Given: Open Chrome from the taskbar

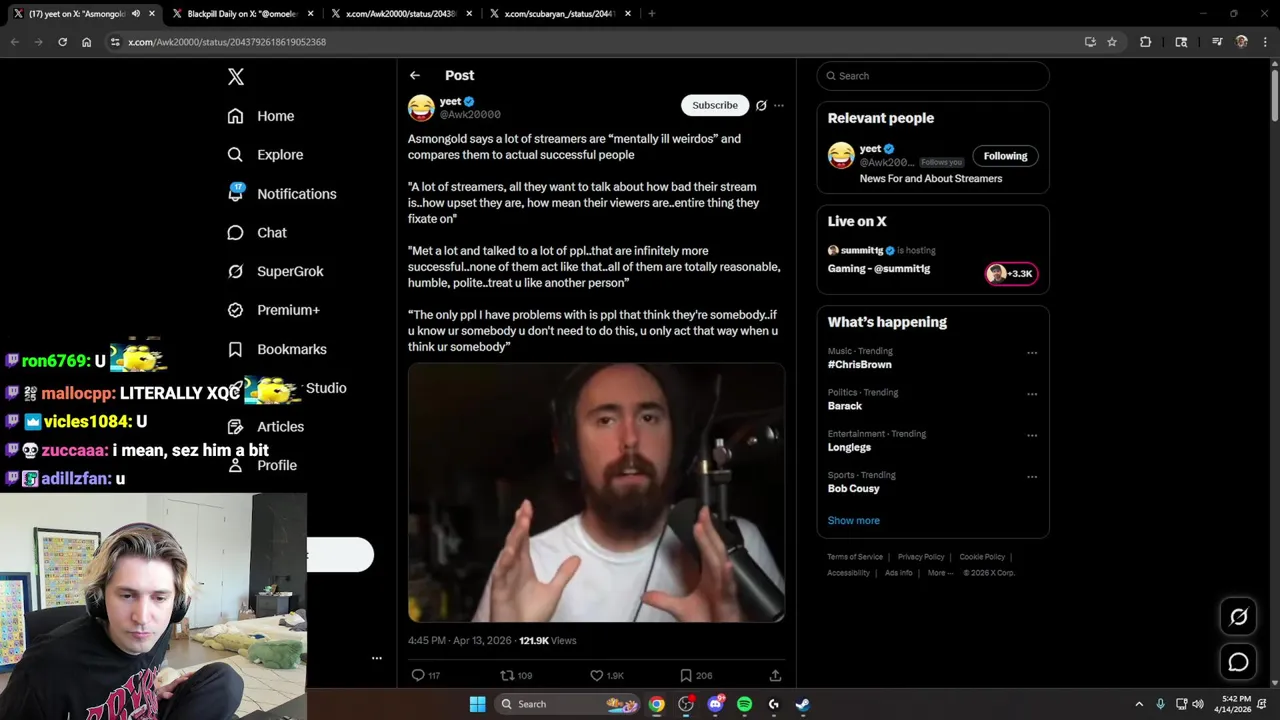Looking at the screenshot, I should click(x=656, y=704).
